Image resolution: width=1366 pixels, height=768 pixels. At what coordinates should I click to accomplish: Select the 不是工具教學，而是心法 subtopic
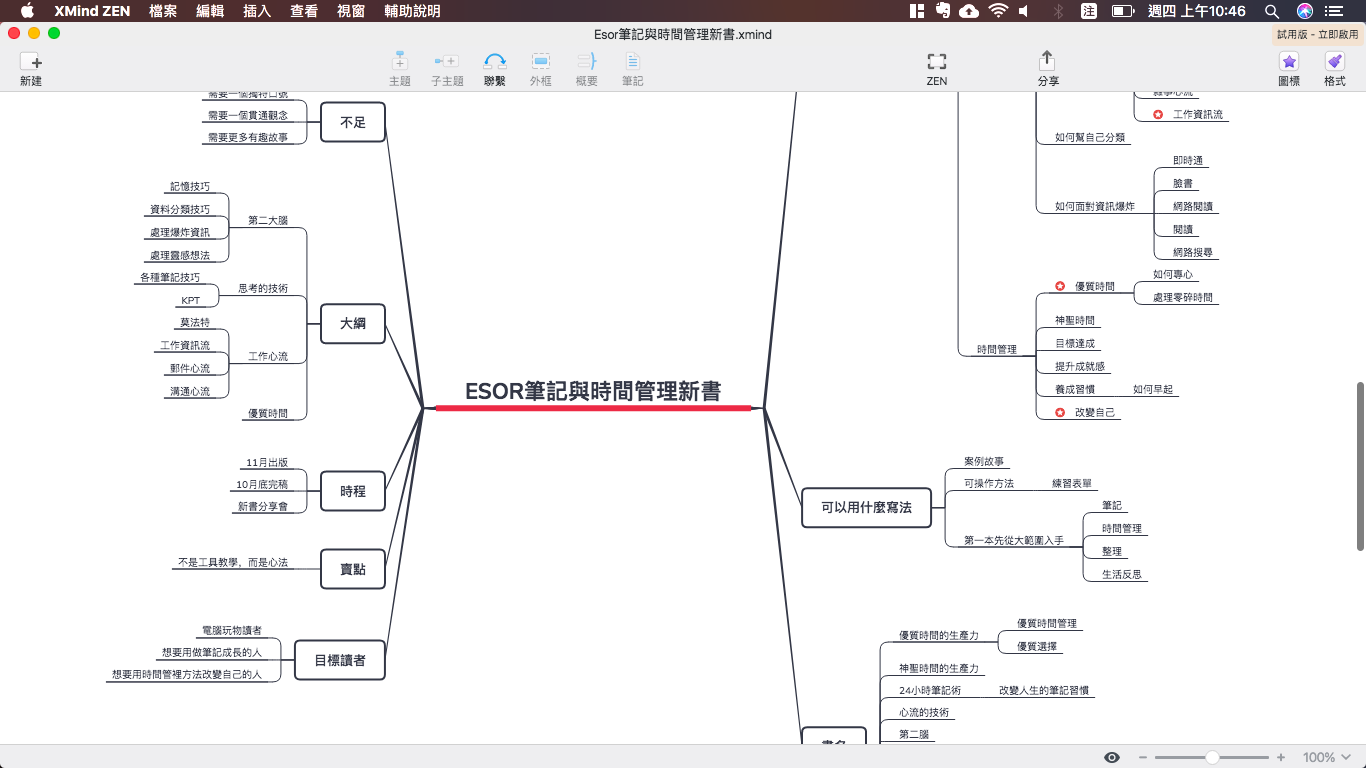click(233, 562)
